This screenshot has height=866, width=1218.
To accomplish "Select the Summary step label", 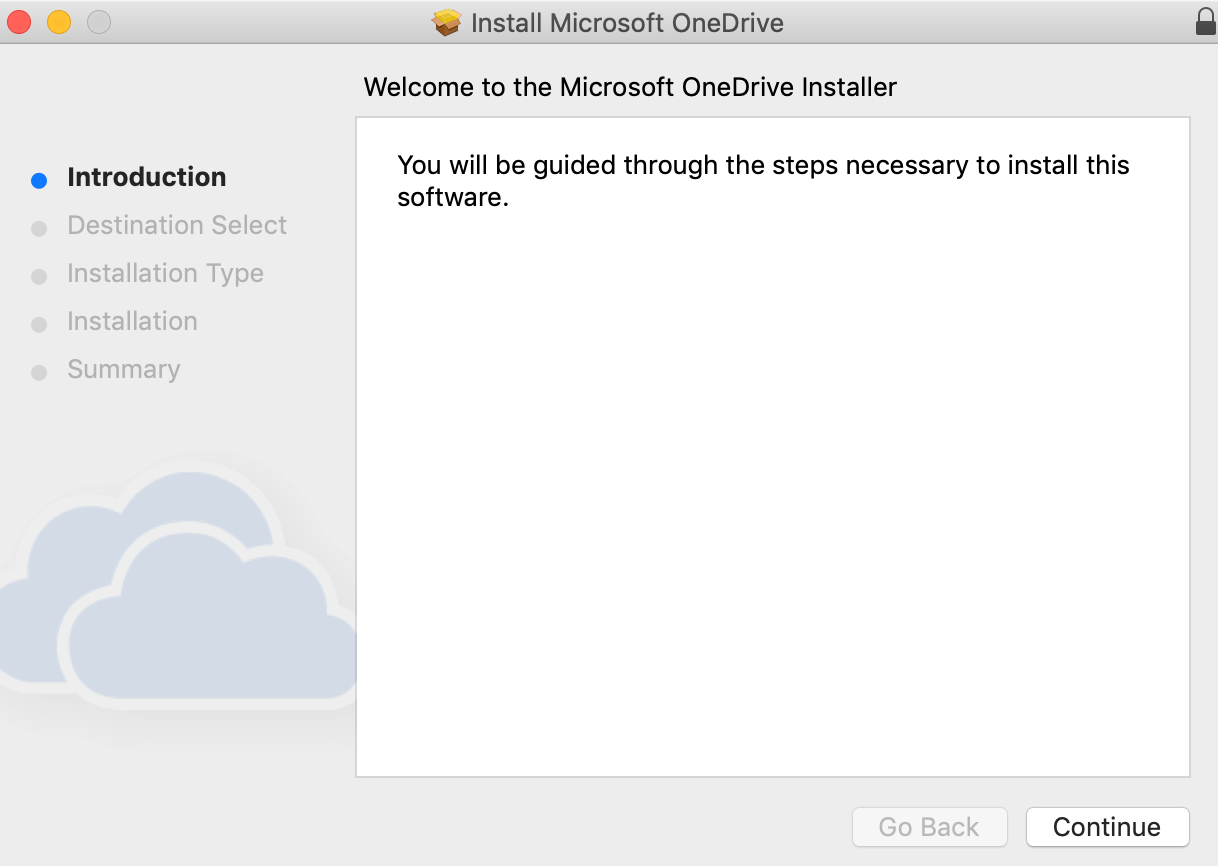I will pos(124,369).
